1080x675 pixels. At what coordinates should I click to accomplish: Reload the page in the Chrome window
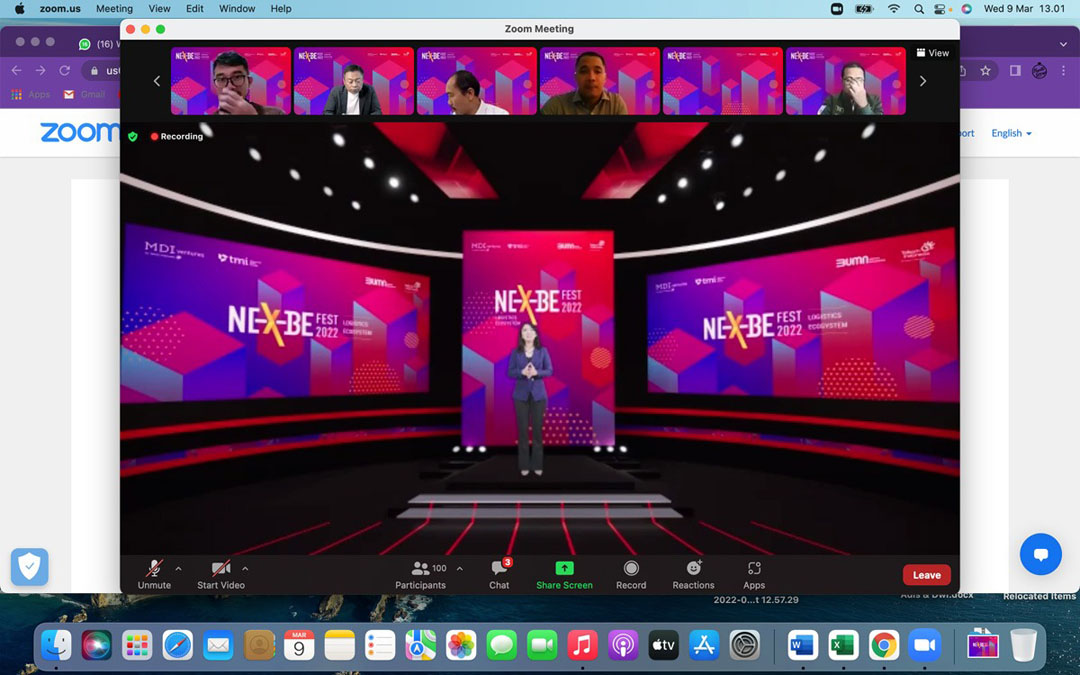(65, 70)
